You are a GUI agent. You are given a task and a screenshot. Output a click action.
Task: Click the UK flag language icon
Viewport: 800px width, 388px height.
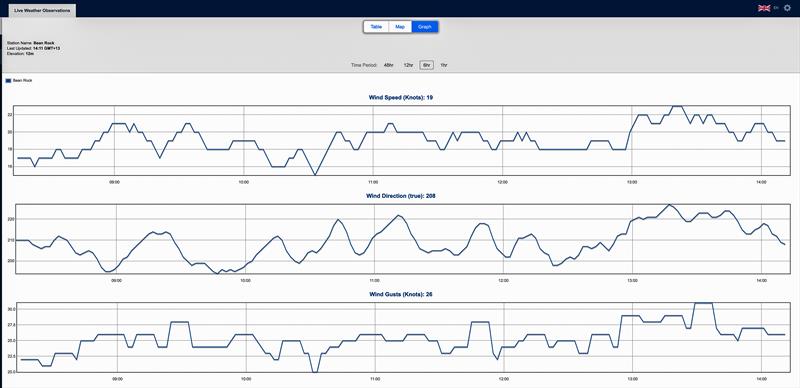click(764, 8)
